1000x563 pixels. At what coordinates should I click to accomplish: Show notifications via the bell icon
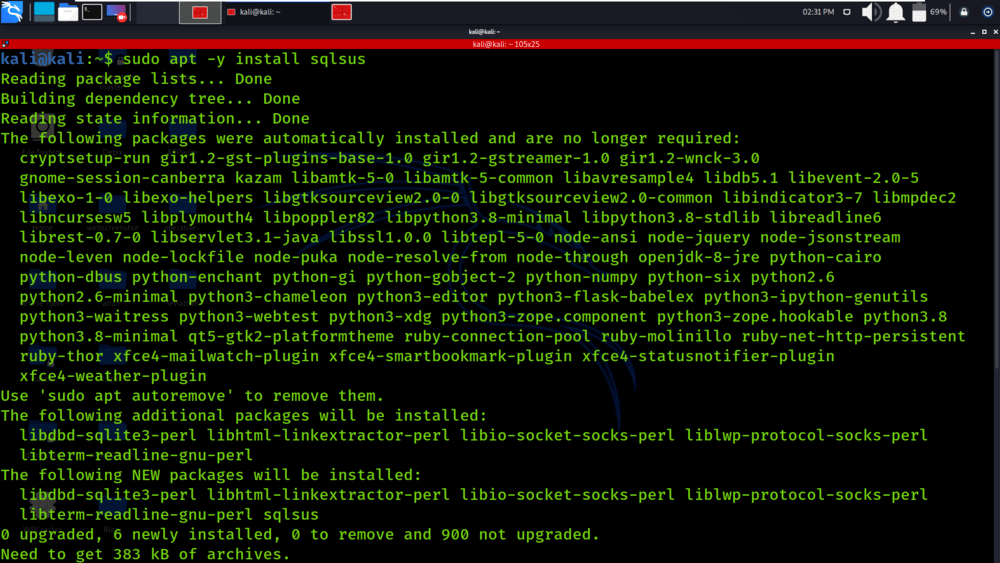tap(895, 12)
